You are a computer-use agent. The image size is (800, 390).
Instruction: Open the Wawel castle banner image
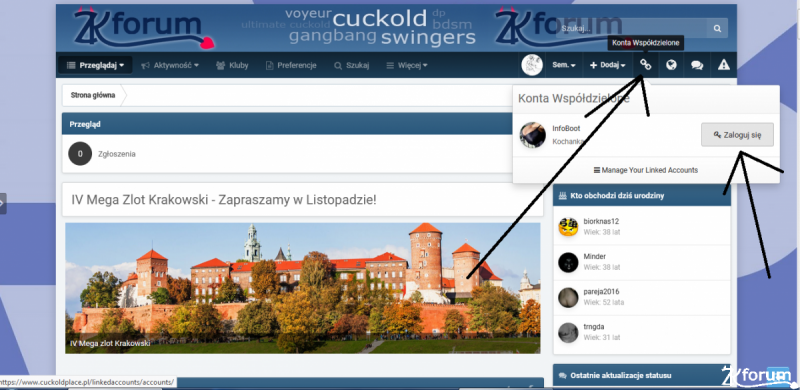303,288
